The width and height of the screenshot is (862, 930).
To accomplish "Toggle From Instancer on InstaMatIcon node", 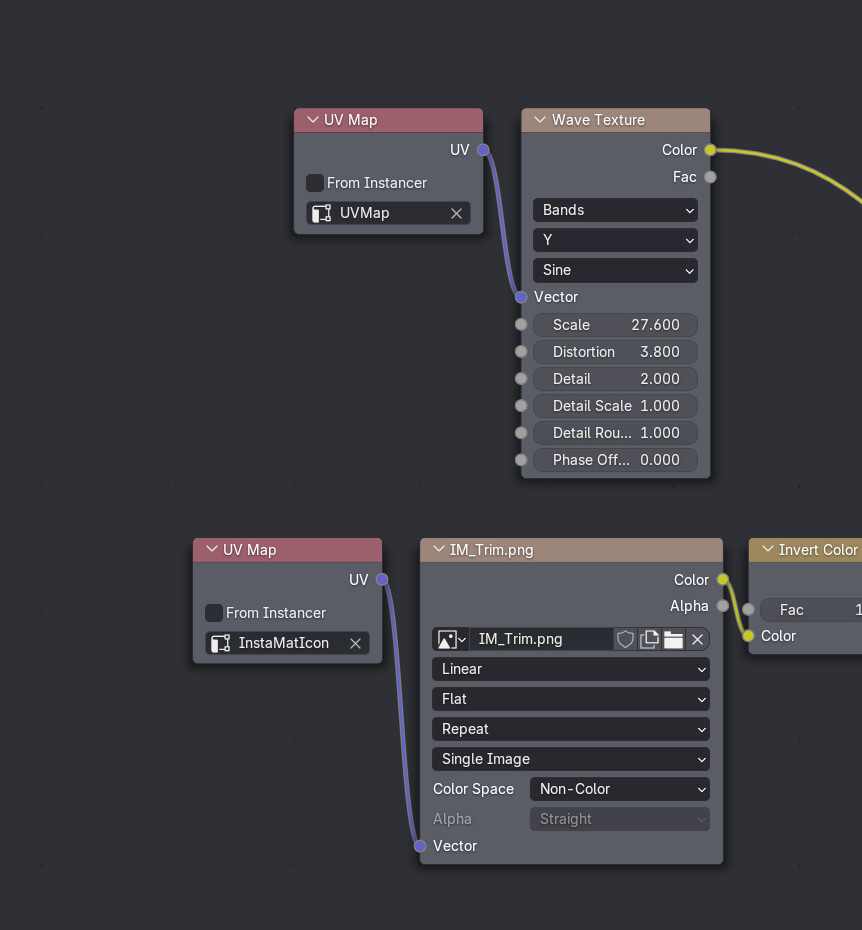I will pos(214,613).
